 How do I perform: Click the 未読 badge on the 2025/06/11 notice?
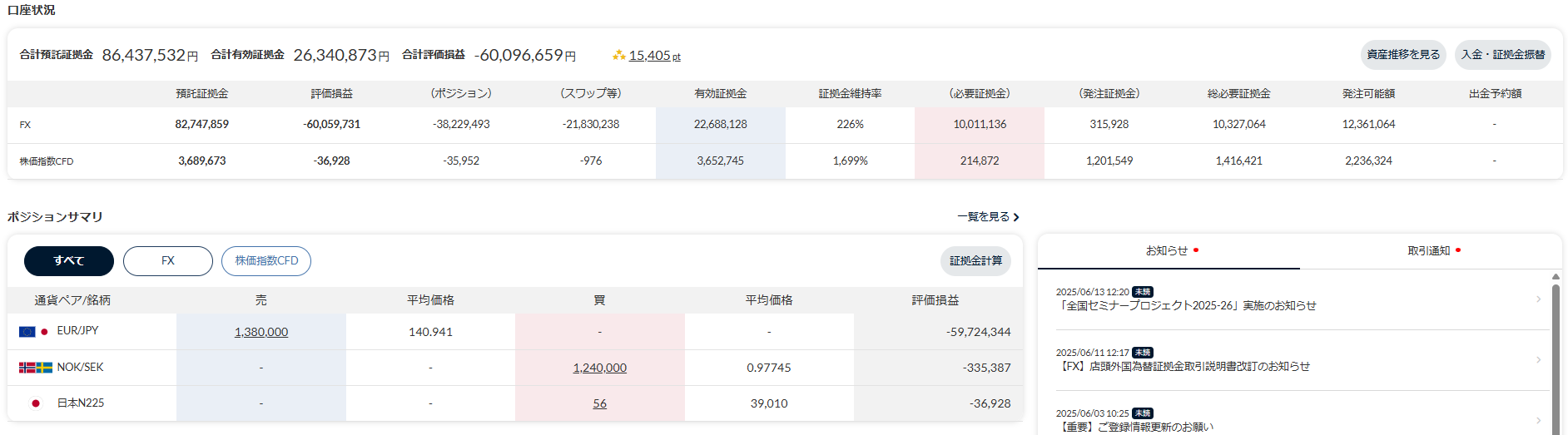coord(1143,353)
